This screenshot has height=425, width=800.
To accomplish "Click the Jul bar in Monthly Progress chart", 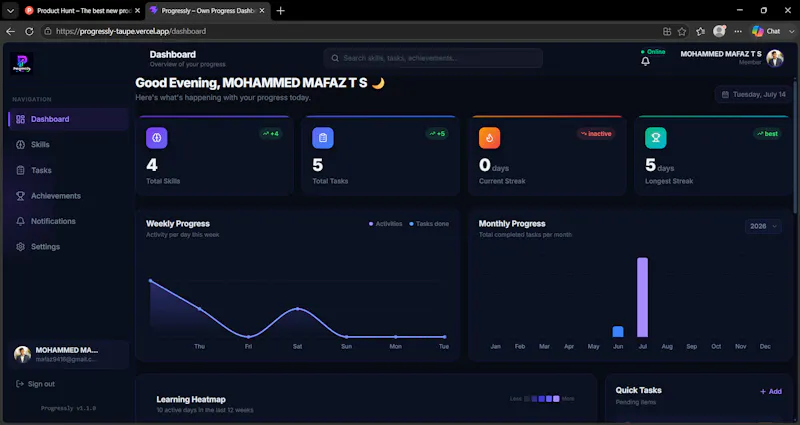I will [x=642, y=297].
